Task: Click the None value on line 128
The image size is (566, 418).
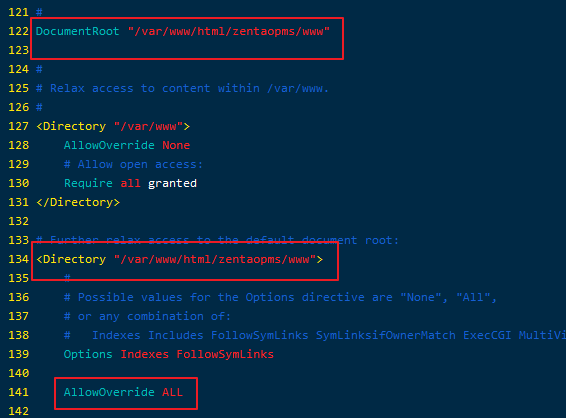Action: click(x=176, y=145)
